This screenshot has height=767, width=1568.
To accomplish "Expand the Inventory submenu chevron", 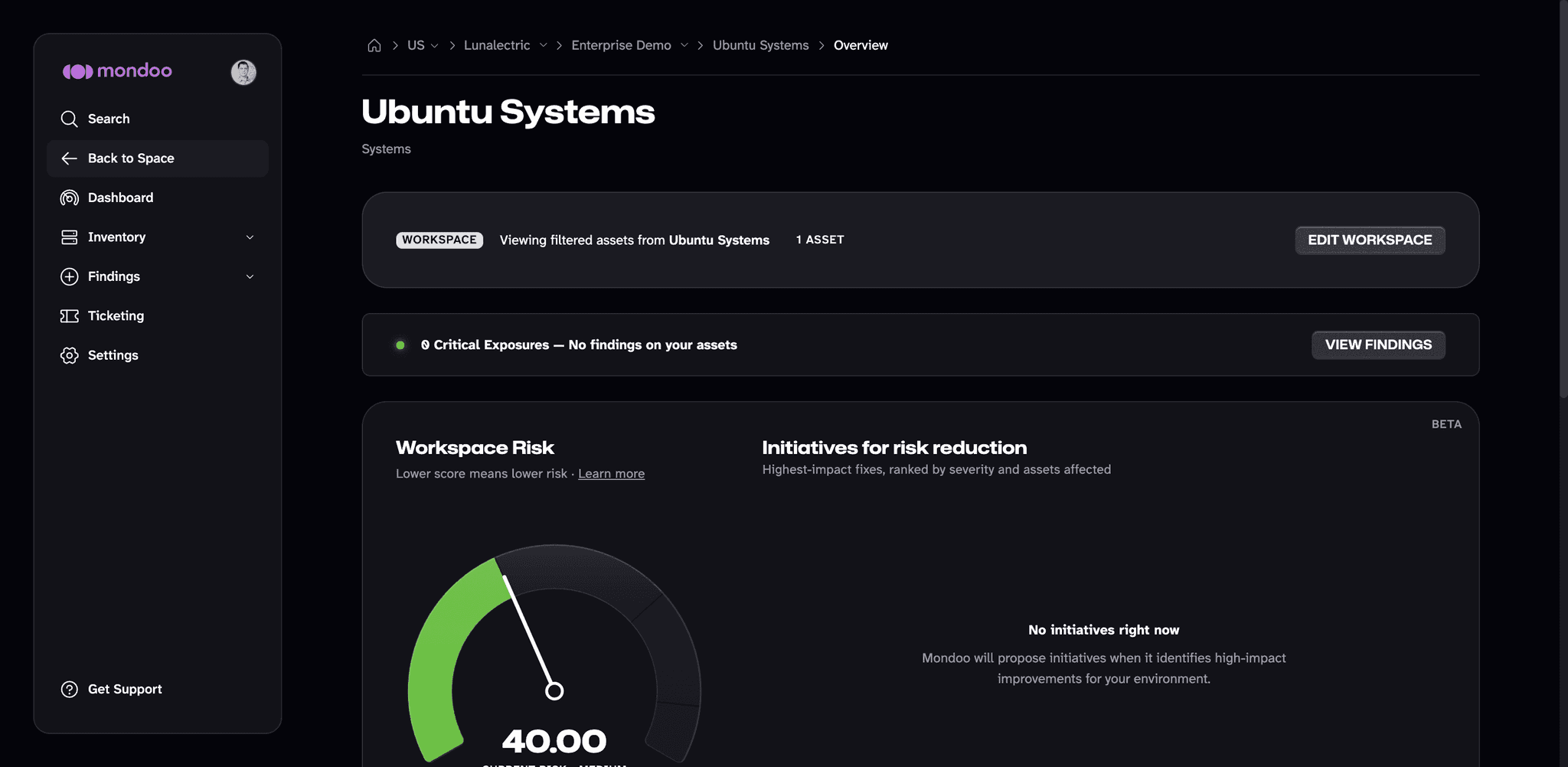I will 250,237.
